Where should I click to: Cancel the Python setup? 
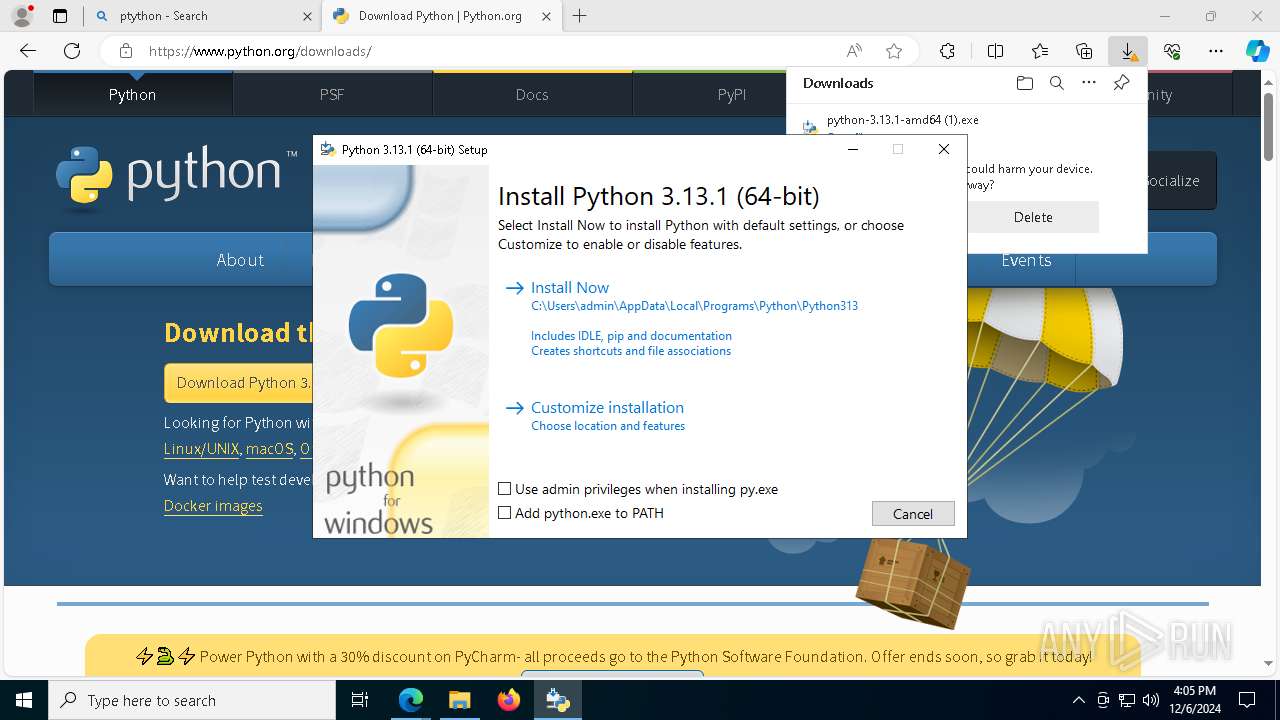pos(913,513)
